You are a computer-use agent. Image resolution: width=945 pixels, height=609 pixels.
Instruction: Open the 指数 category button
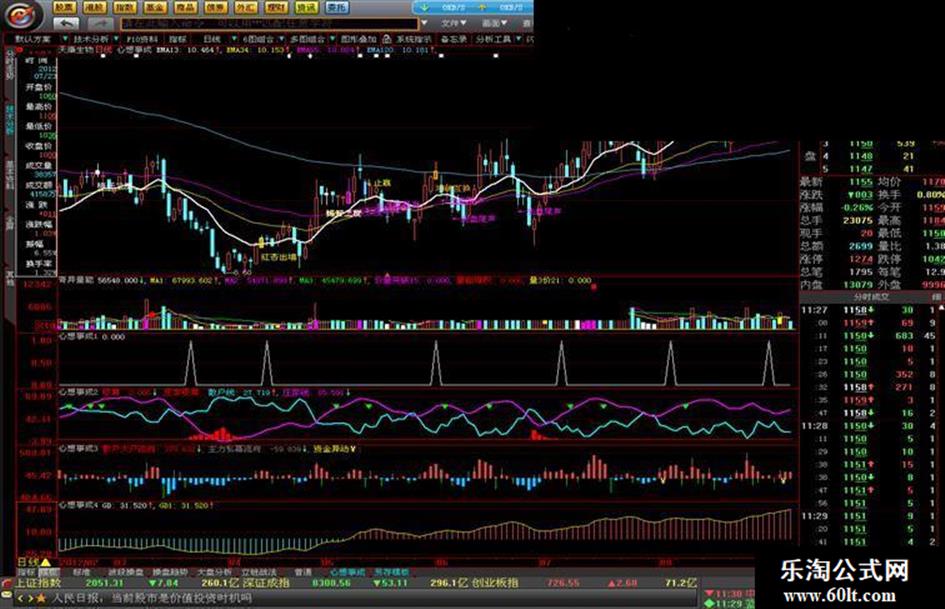click(124, 7)
